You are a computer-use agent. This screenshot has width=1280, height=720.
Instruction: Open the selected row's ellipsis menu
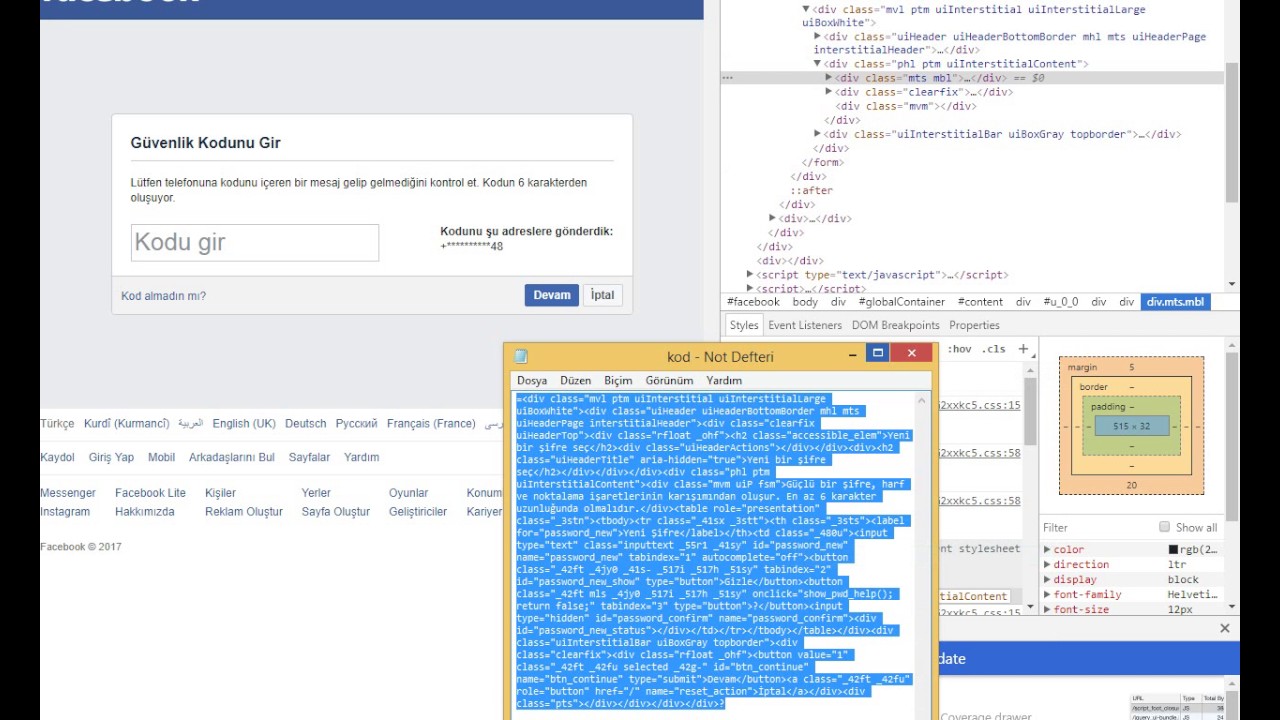(x=728, y=78)
